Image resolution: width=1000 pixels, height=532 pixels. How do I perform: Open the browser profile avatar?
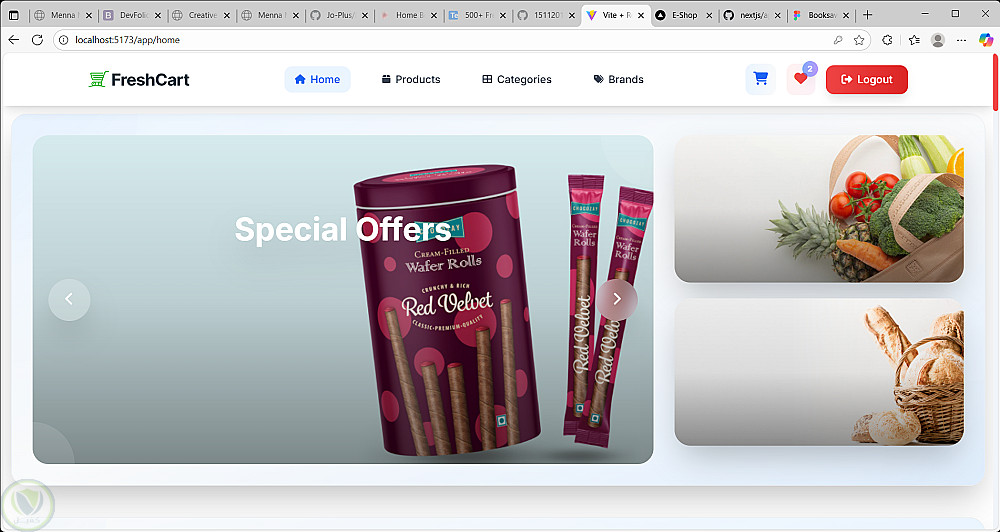[938, 40]
